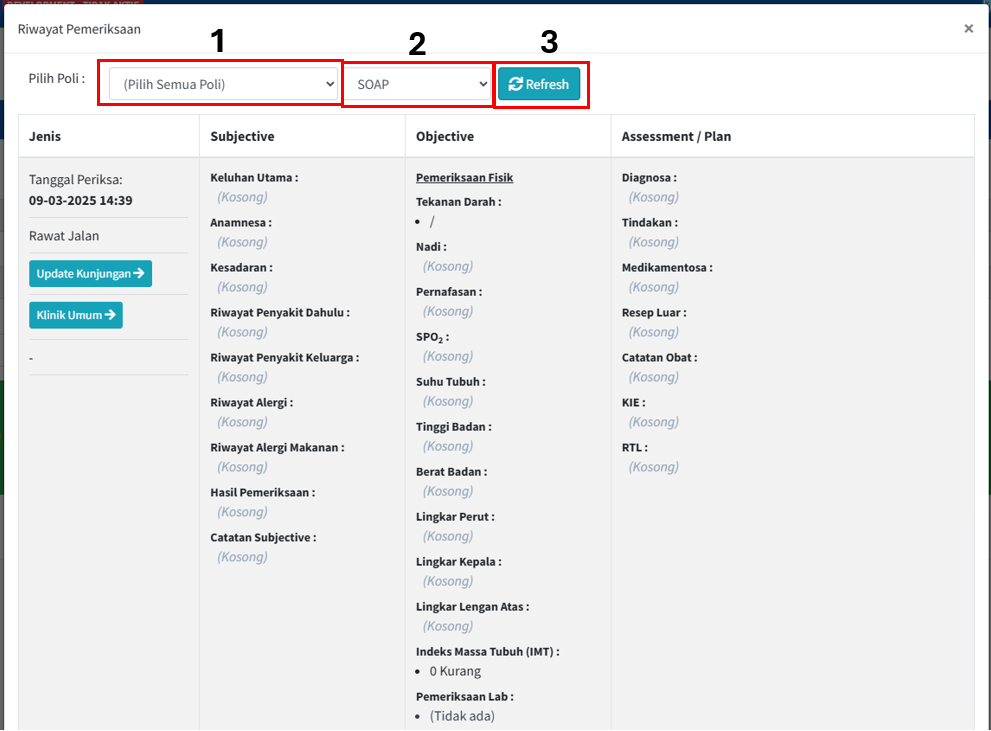Open the "Pilih Semua Poli" dropdown
991x731 pixels.
223,85
